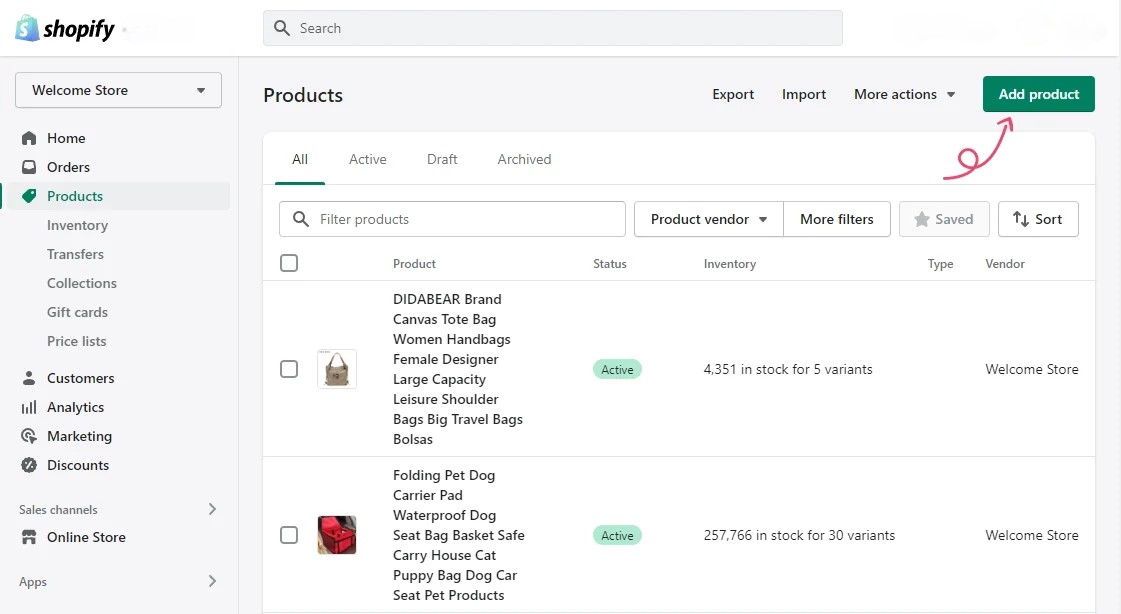Click the star icon on the Saved button
The height and width of the screenshot is (614, 1121).
[x=922, y=219]
